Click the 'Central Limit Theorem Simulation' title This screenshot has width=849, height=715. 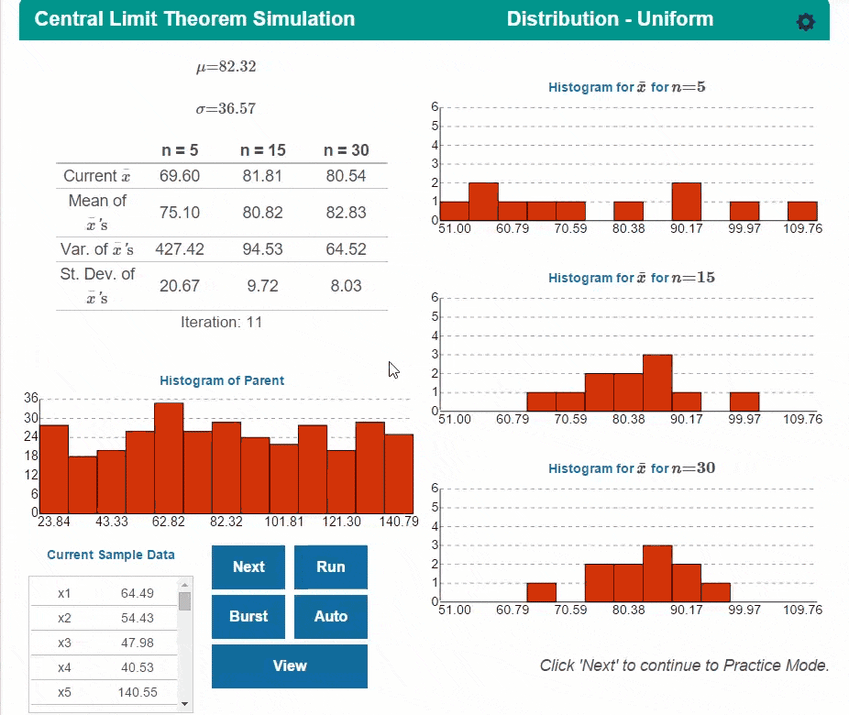point(193,19)
